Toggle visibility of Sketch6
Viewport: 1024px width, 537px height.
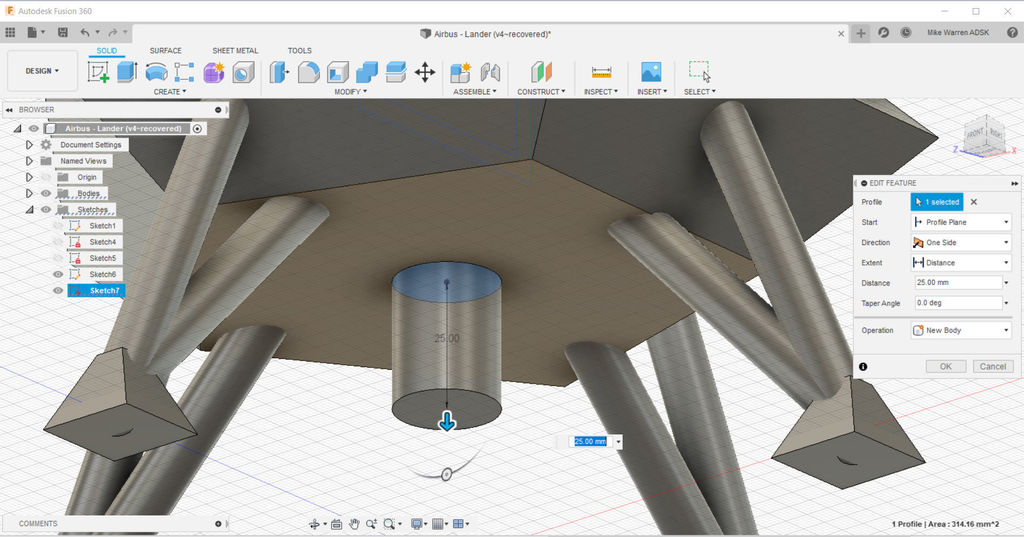[x=58, y=274]
